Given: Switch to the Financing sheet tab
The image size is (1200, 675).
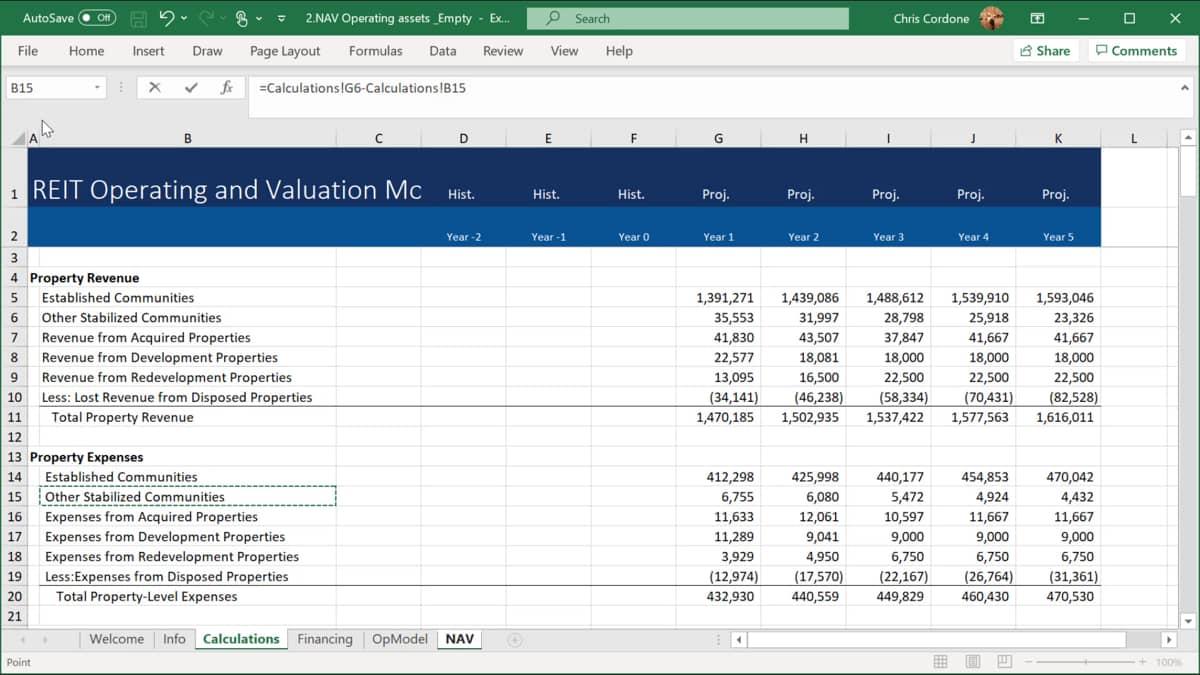Looking at the screenshot, I should click(x=325, y=639).
